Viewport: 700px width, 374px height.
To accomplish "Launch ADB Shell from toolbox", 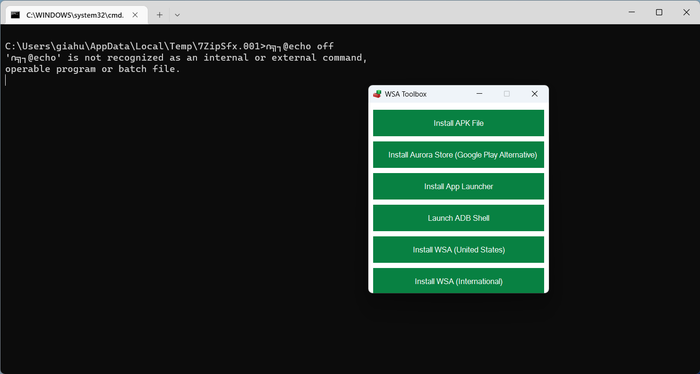I will click(458, 218).
